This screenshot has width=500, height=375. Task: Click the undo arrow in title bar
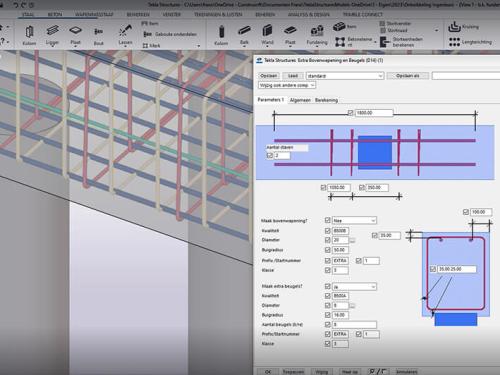coord(16,5)
